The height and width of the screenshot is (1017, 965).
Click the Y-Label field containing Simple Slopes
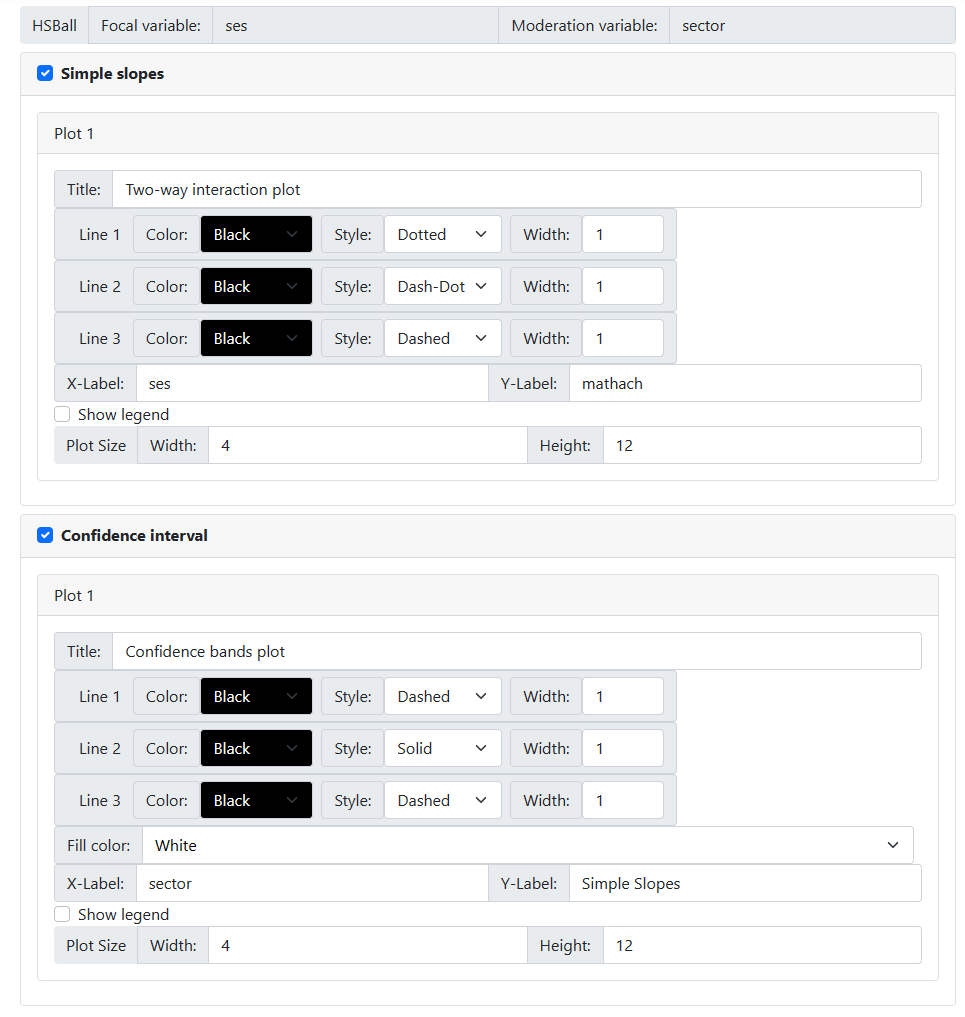click(x=744, y=884)
